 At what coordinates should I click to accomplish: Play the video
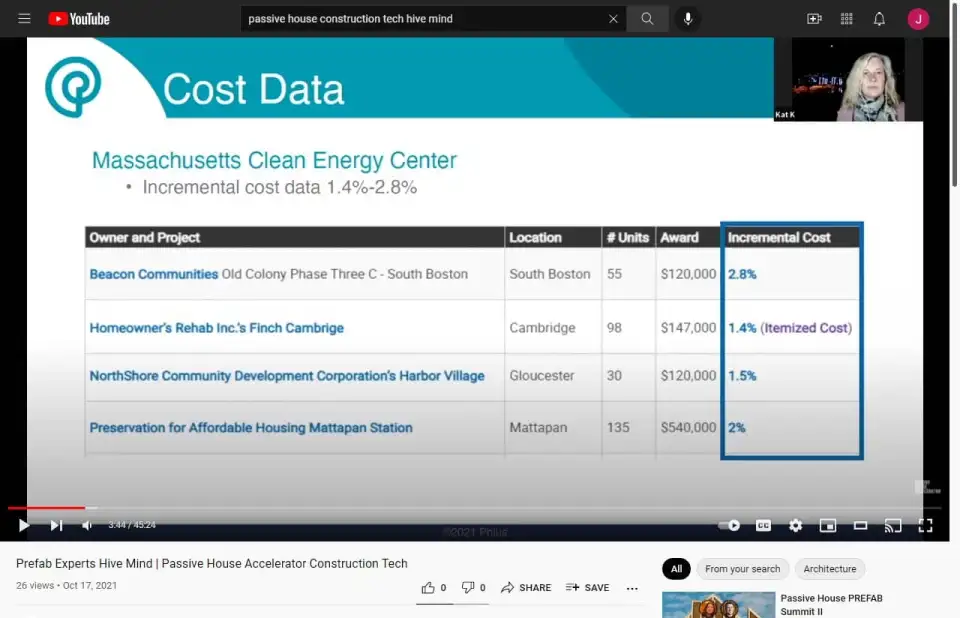coord(24,525)
